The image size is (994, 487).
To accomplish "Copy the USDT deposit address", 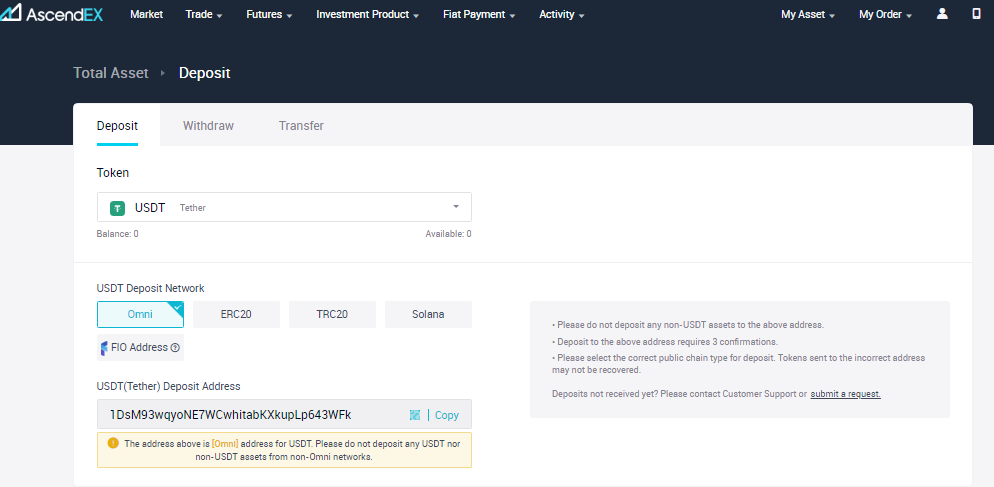I will coord(446,415).
